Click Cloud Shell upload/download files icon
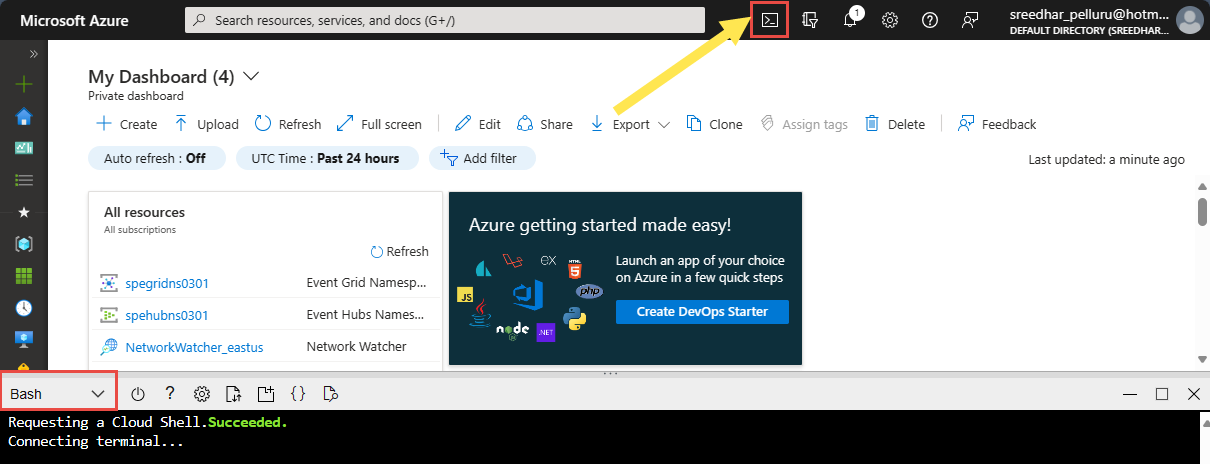 (x=234, y=394)
